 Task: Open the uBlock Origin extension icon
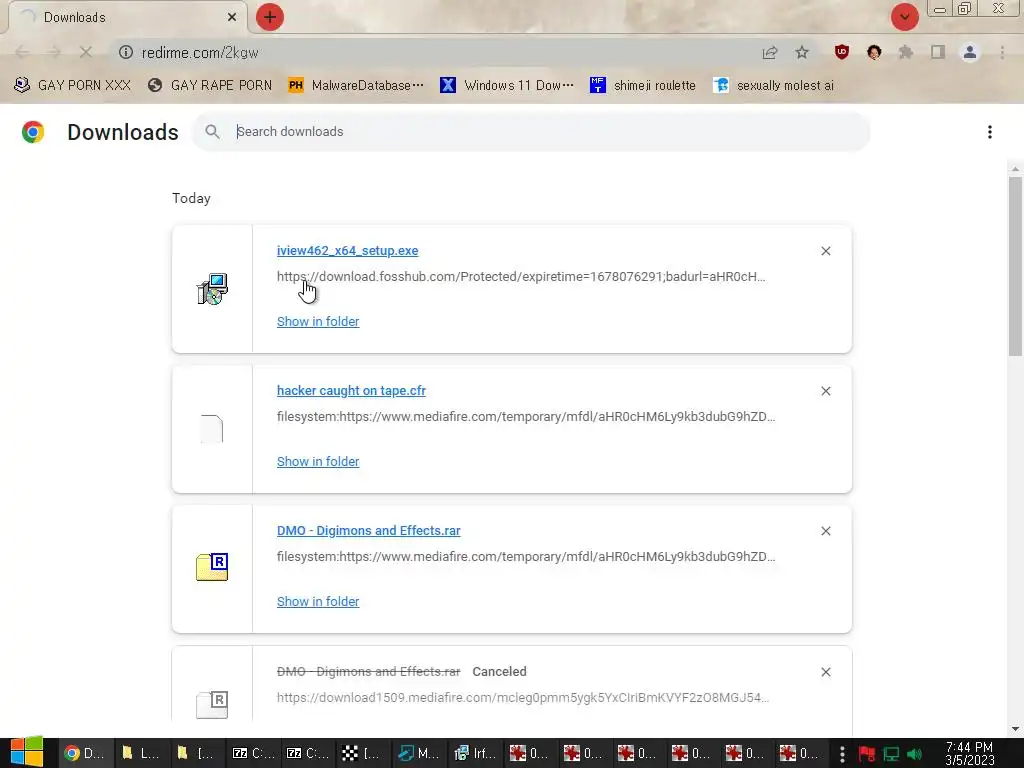click(842, 52)
